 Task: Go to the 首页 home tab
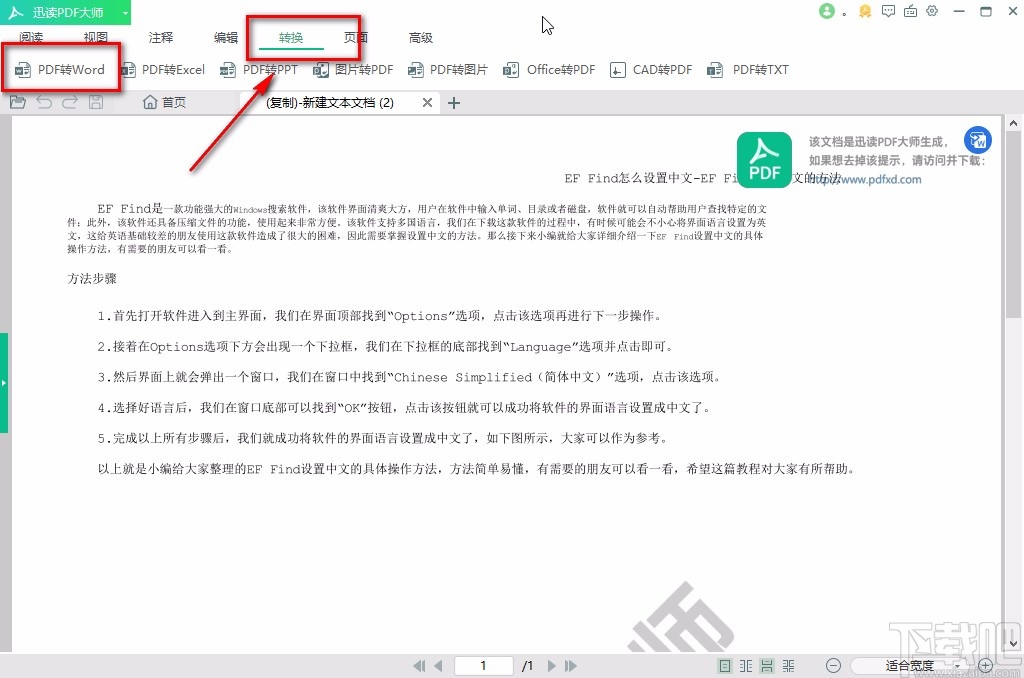(x=165, y=103)
